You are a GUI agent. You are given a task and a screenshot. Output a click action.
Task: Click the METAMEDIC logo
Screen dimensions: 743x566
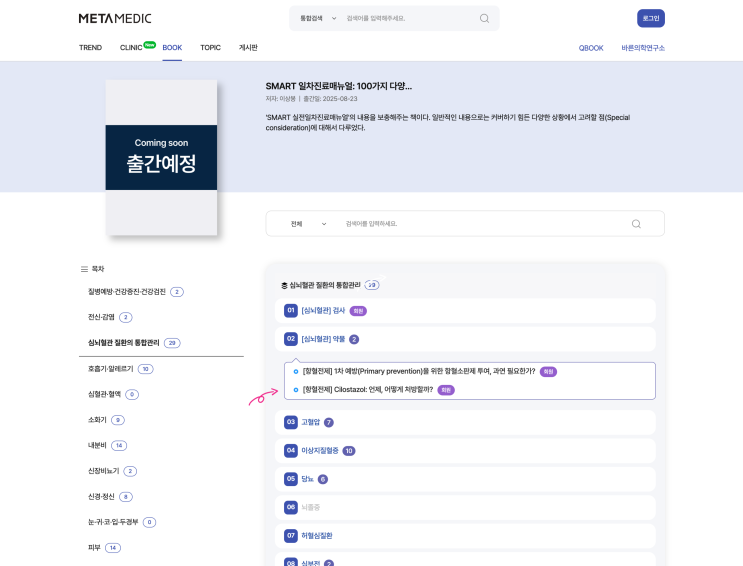coord(115,18)
